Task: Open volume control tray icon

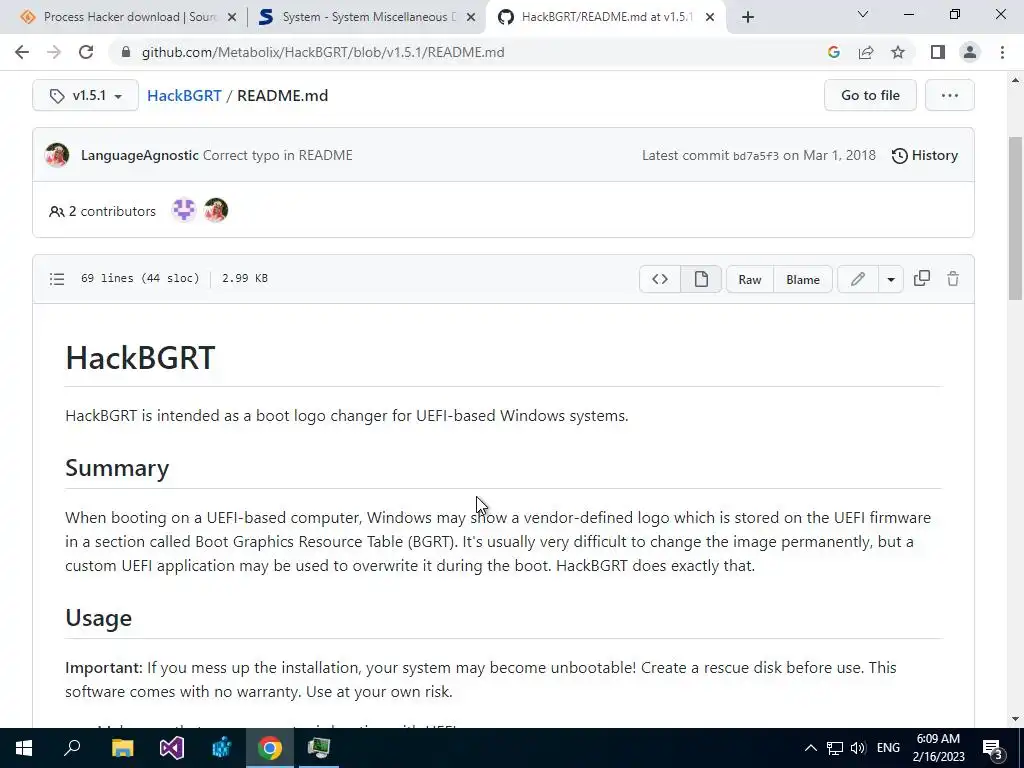Action: coord(858,748)
